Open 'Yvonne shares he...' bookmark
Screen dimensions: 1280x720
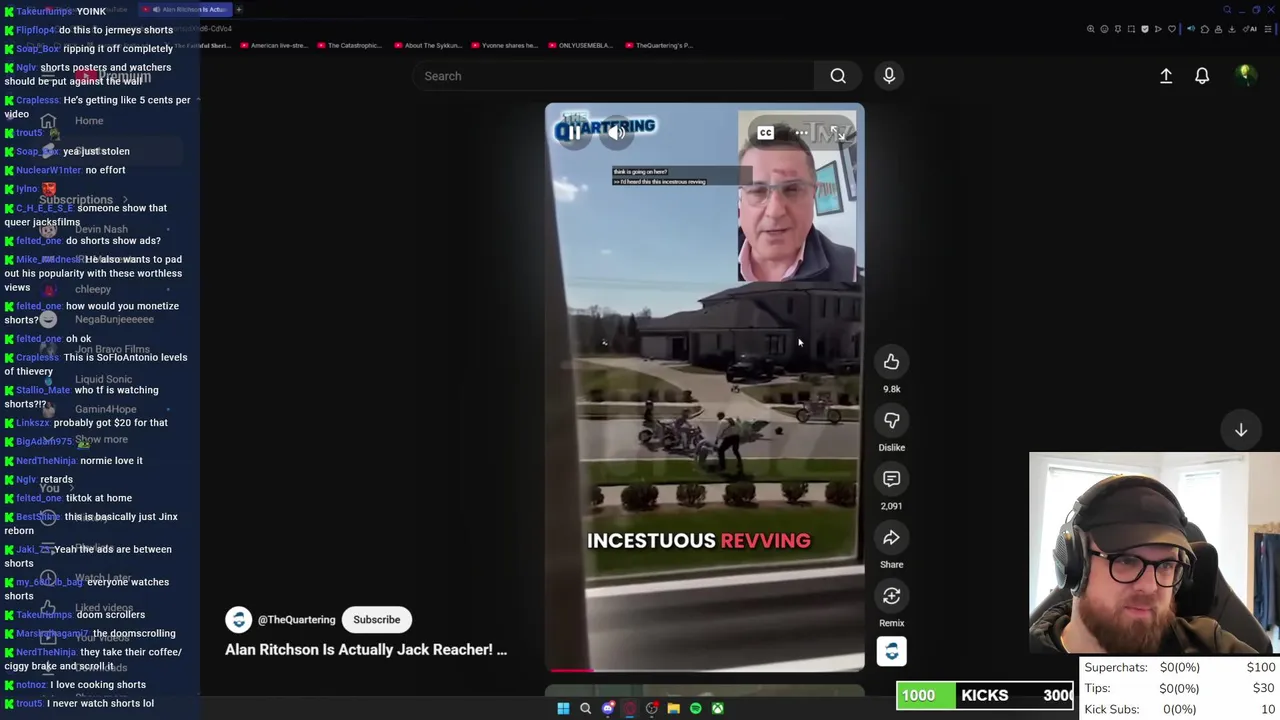[504, 45]
